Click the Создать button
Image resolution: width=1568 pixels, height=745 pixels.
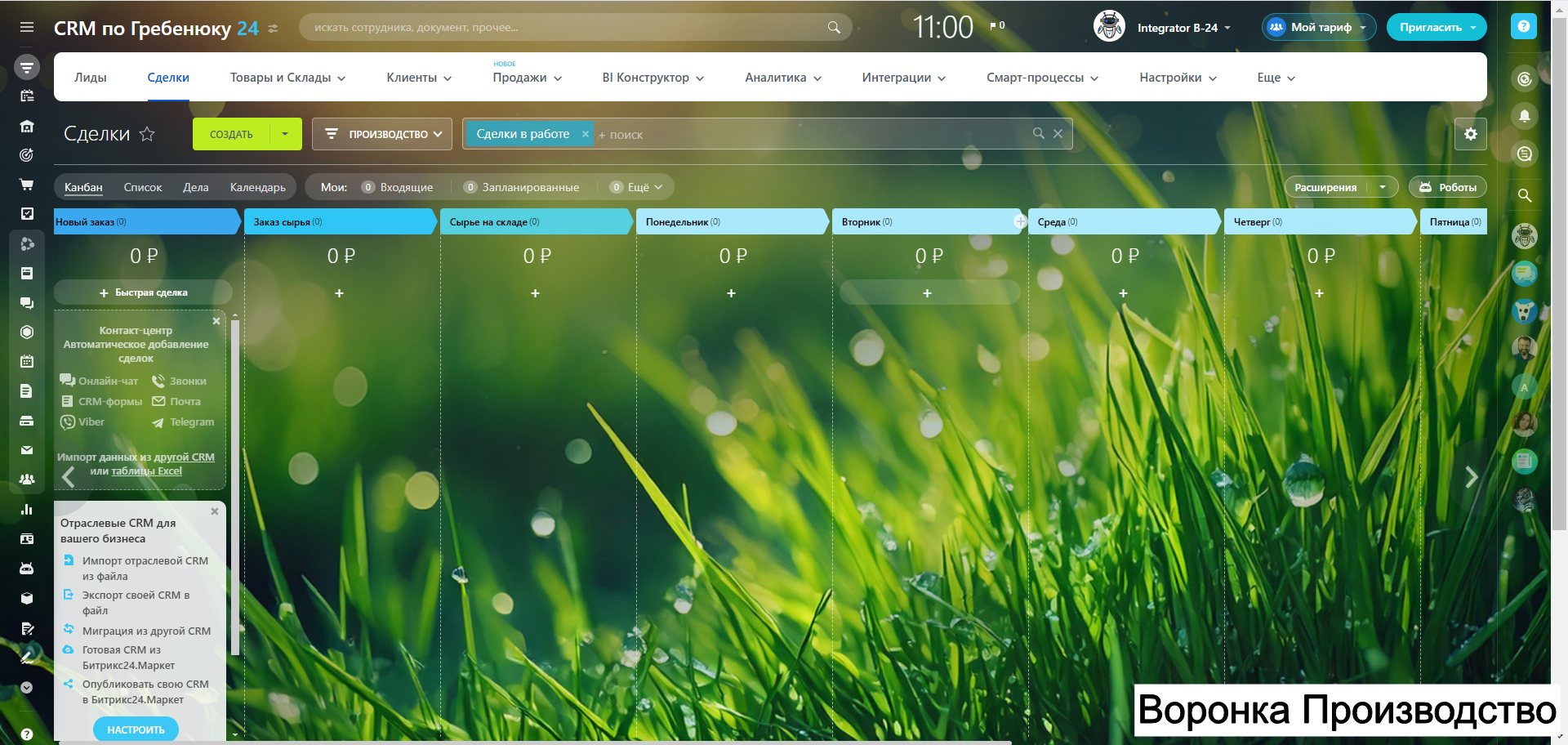pyautogui.click(x=231, y=134)
